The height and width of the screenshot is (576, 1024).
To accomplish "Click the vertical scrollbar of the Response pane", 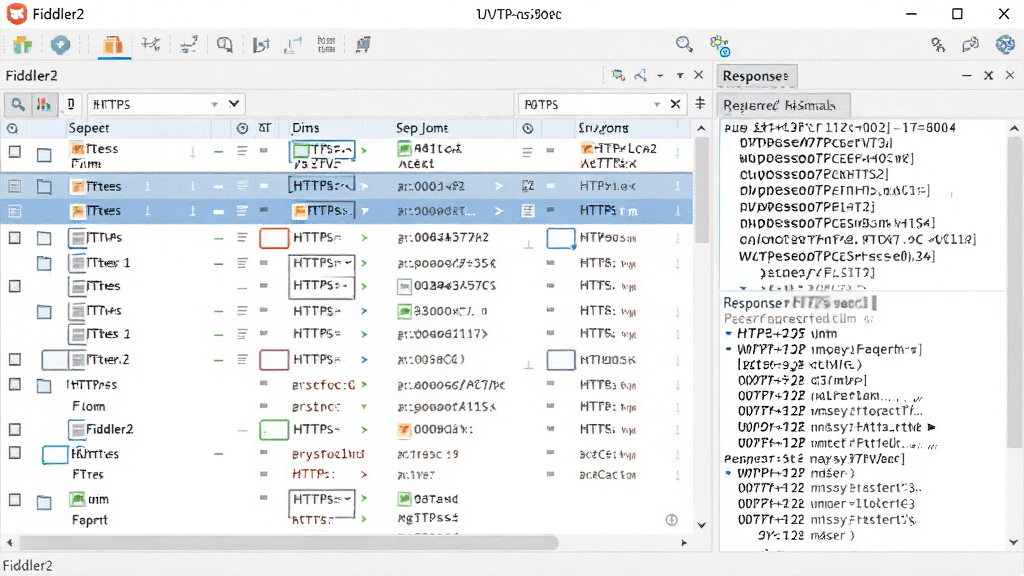I will tap(1014, 294).
